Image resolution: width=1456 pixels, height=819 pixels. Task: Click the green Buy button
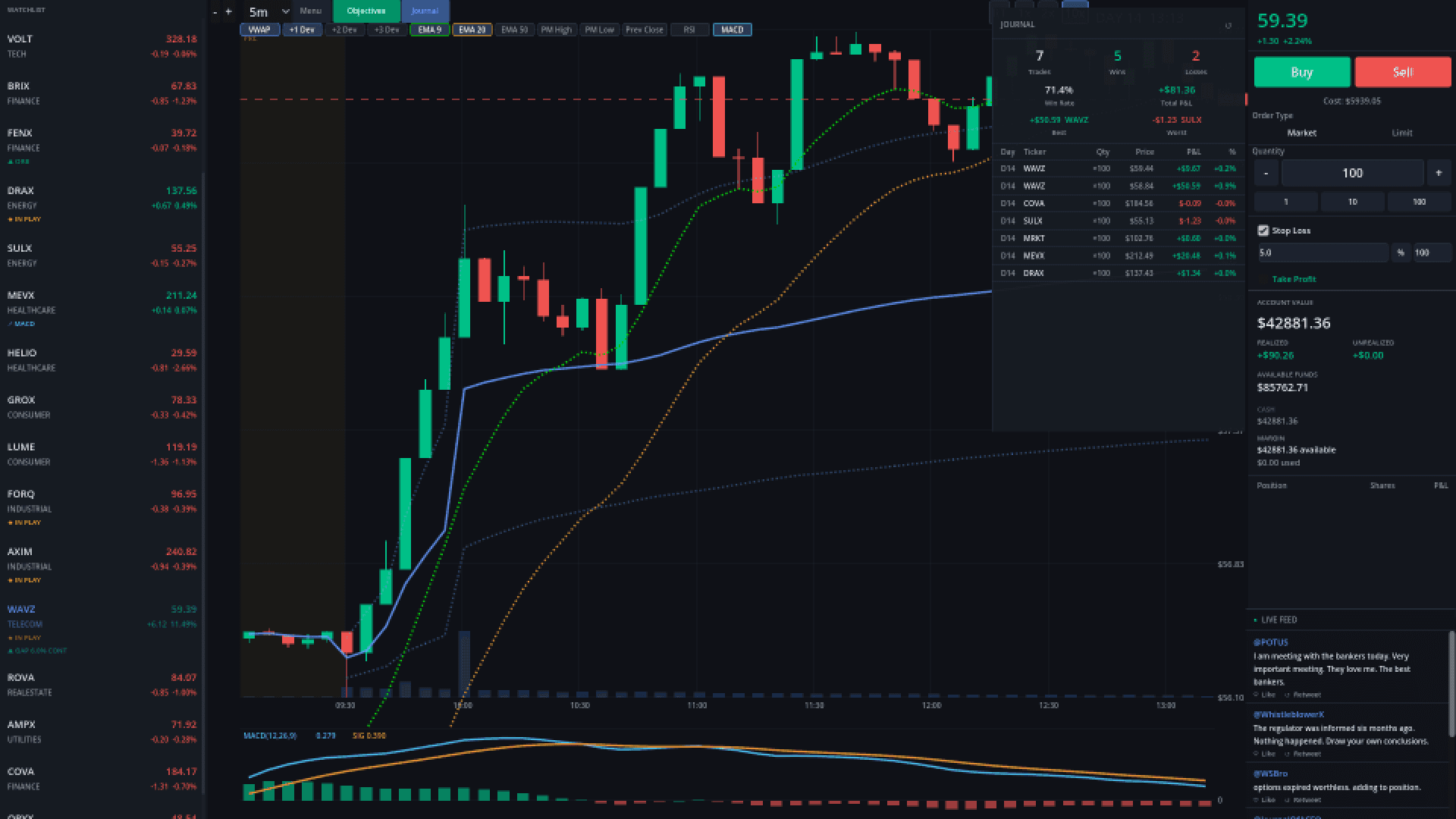point(1301,72)
